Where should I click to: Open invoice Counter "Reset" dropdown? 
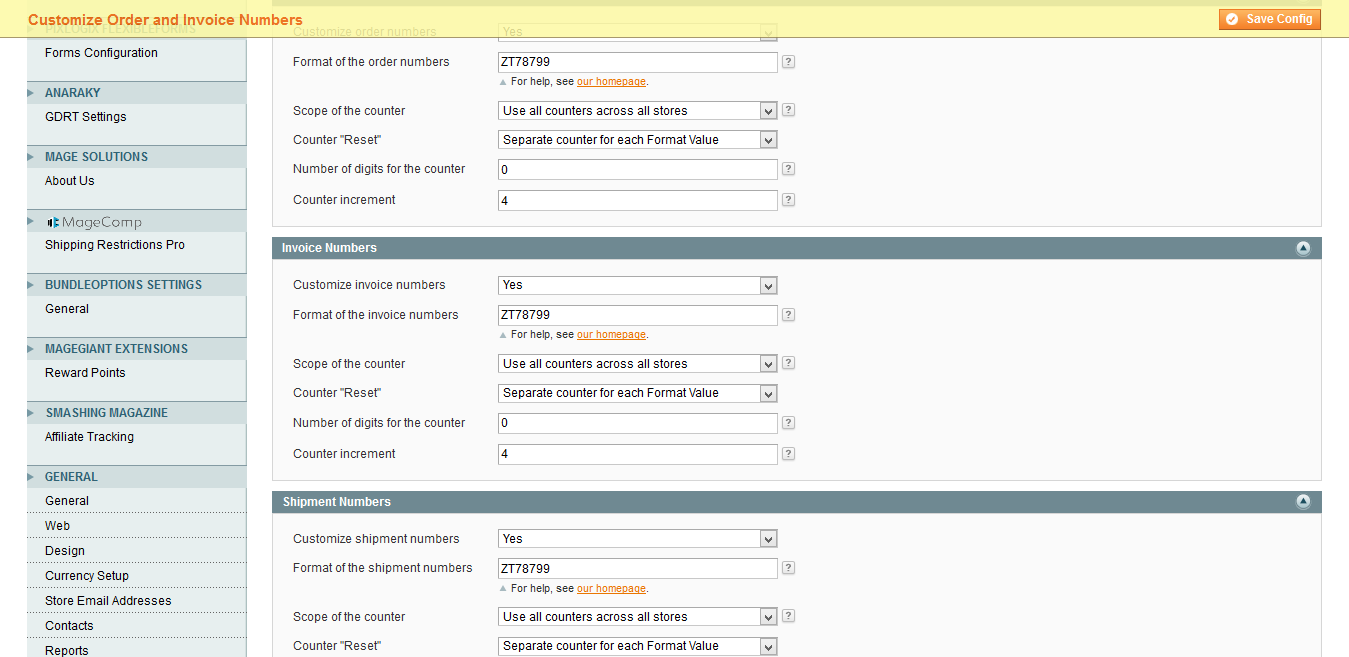(637, 394)
